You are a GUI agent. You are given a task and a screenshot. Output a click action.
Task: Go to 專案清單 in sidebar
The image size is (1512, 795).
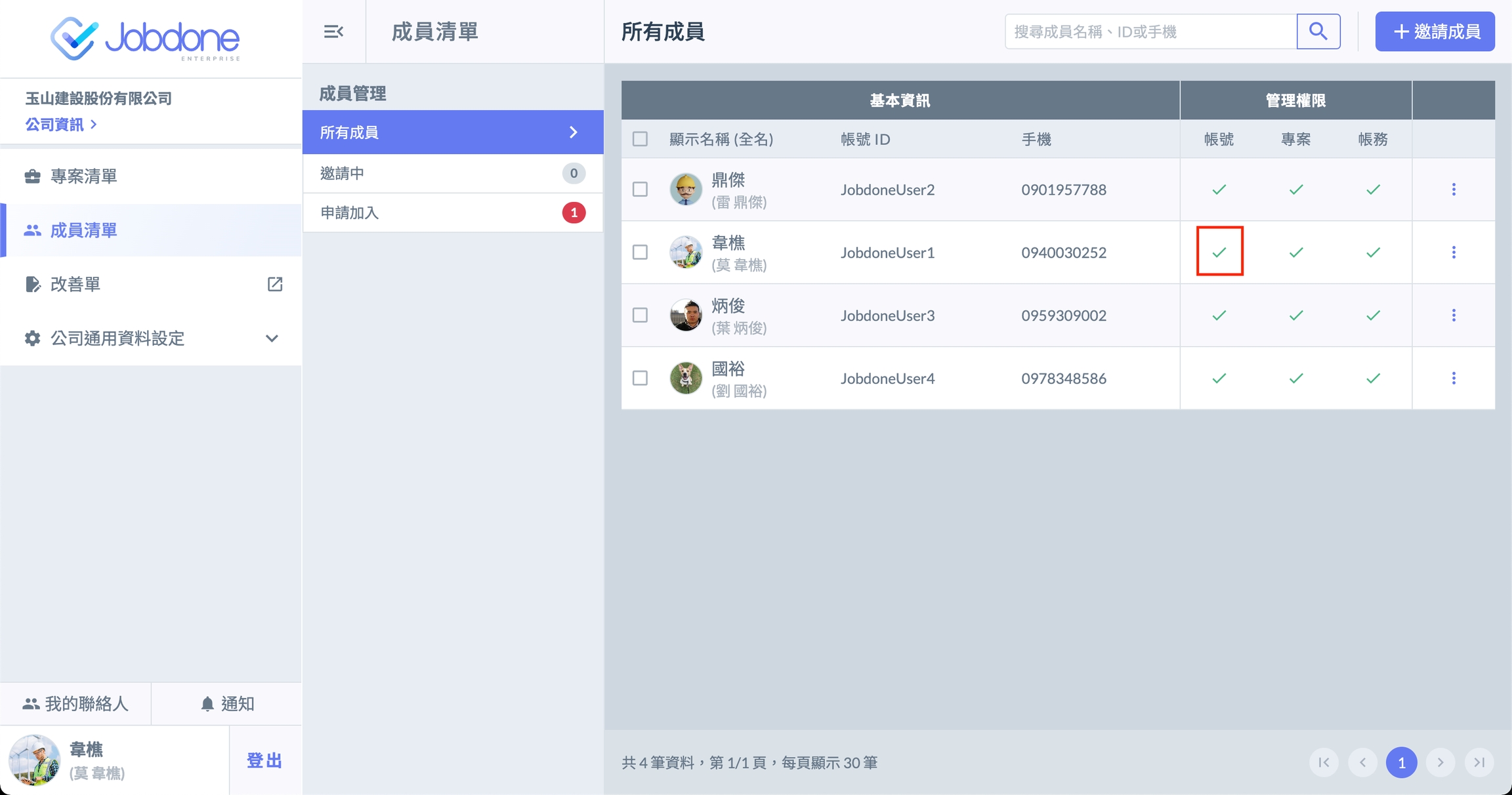tap(84, 176)
